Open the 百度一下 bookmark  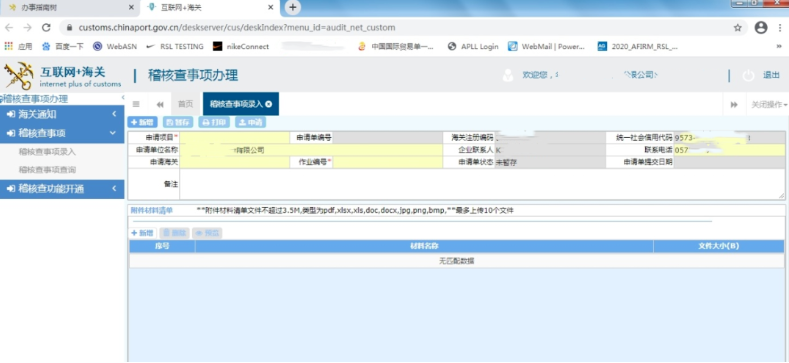[63, 46]
